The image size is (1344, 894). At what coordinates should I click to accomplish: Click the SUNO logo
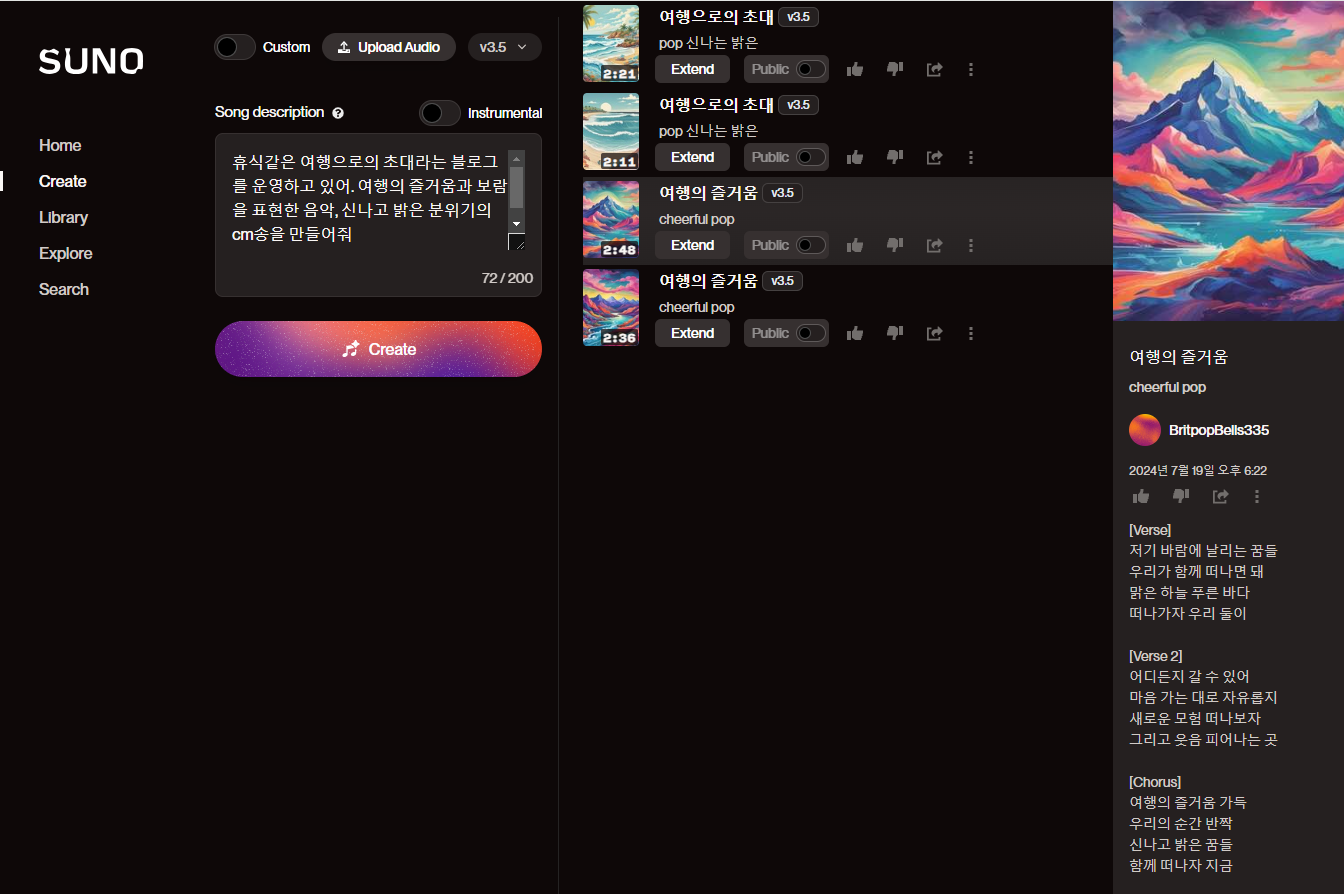91,61
